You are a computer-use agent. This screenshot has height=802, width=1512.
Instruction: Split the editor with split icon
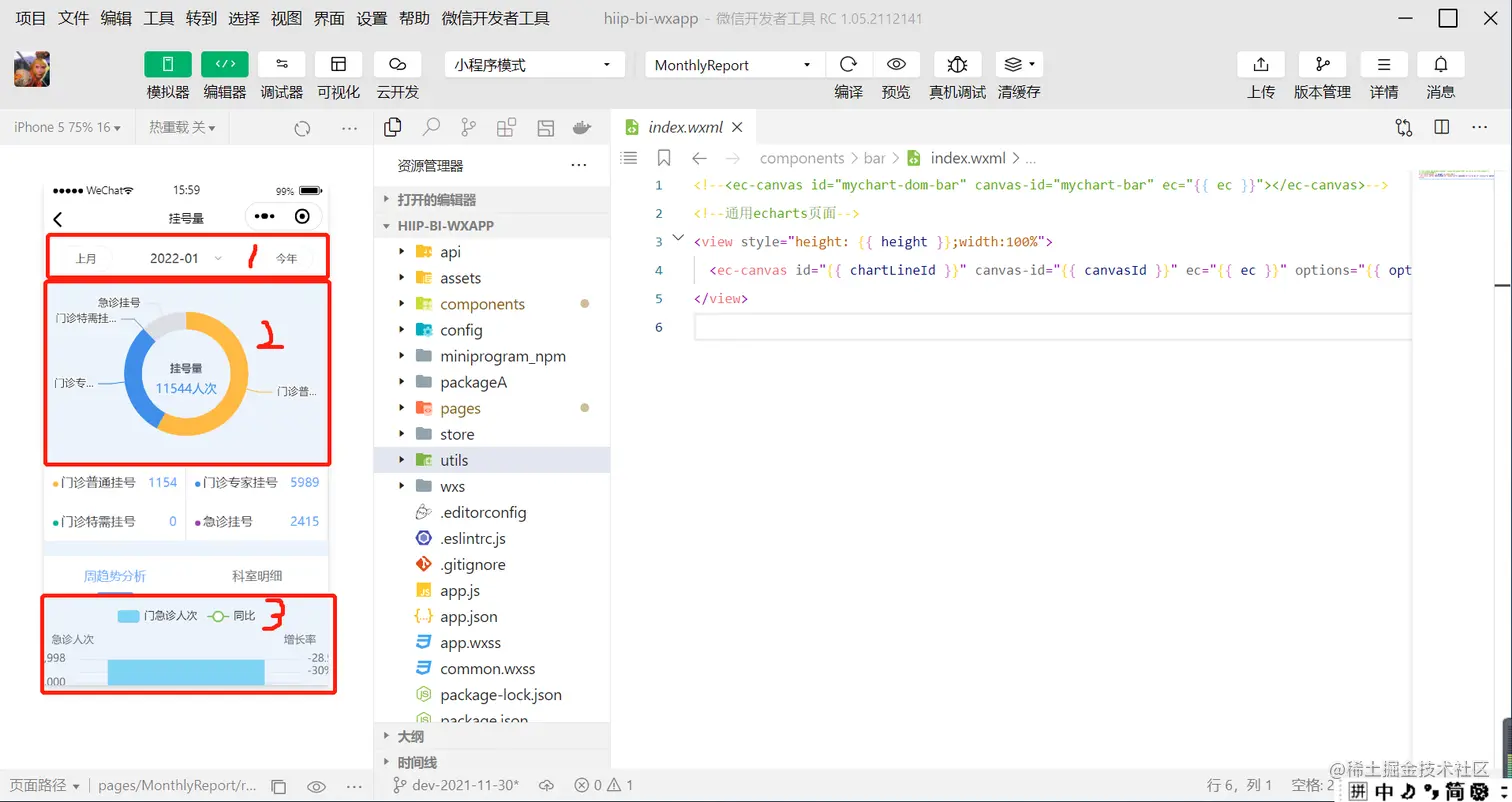(1441, 127)
